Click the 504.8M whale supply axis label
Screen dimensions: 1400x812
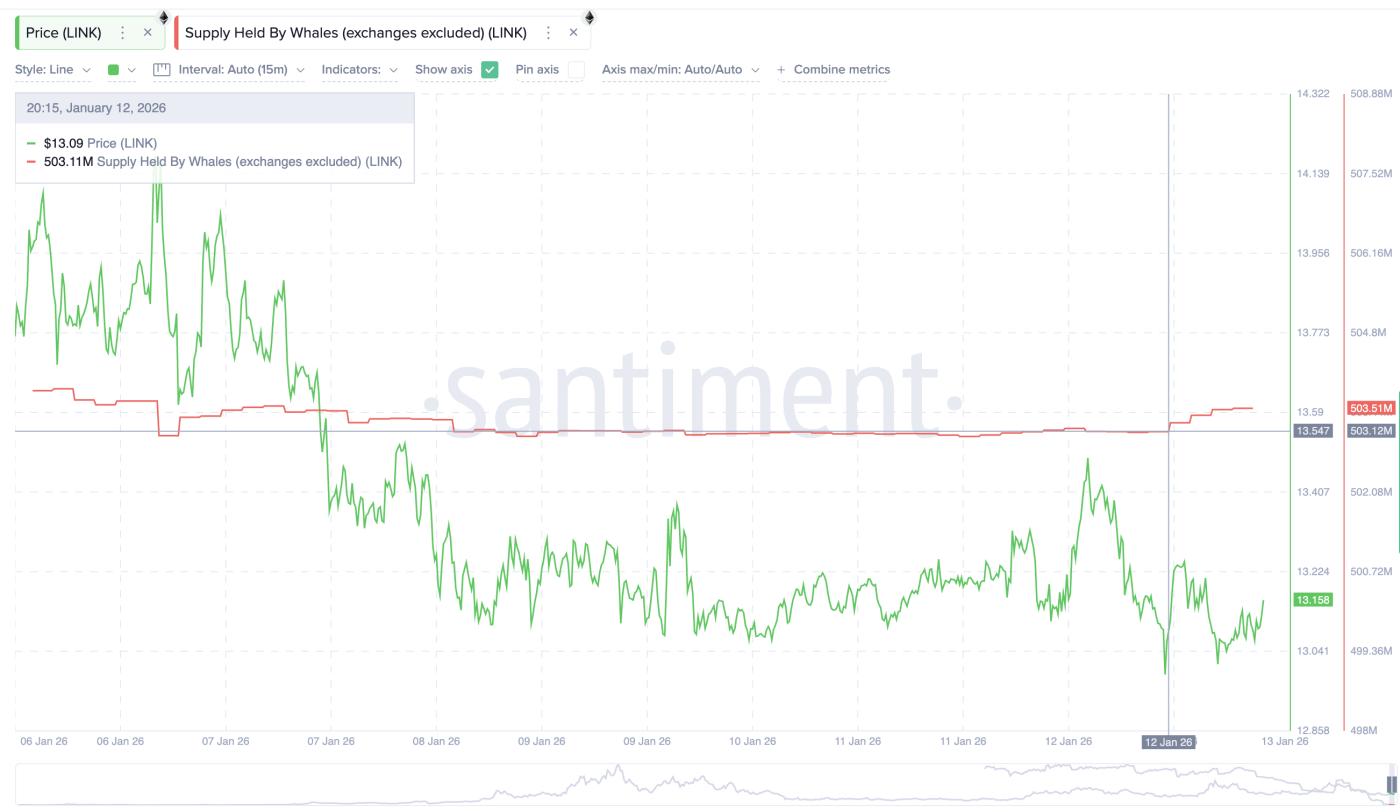pyautogui.click(x=1368, y=332)
